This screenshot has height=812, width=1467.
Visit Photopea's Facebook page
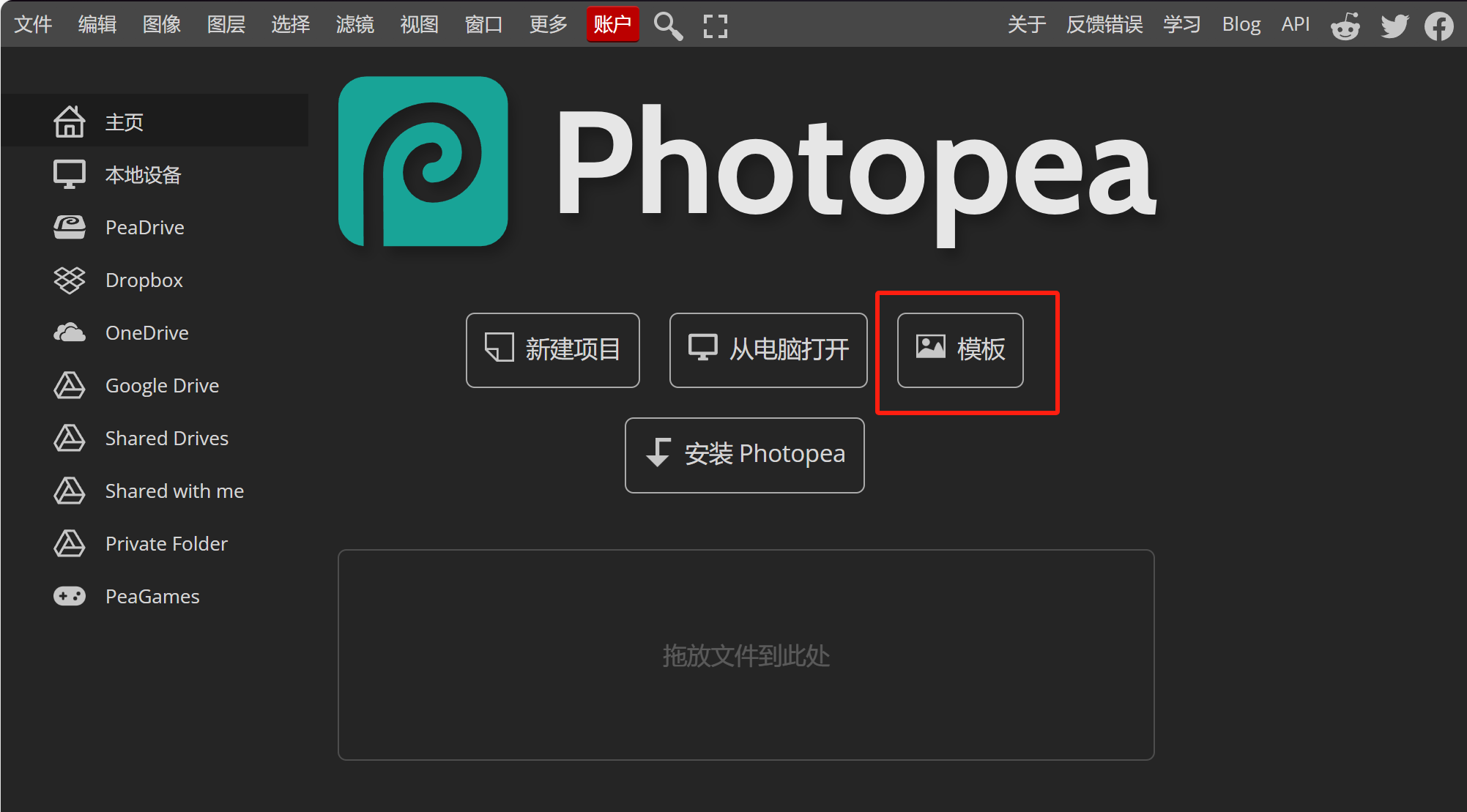coord(1439,24)
